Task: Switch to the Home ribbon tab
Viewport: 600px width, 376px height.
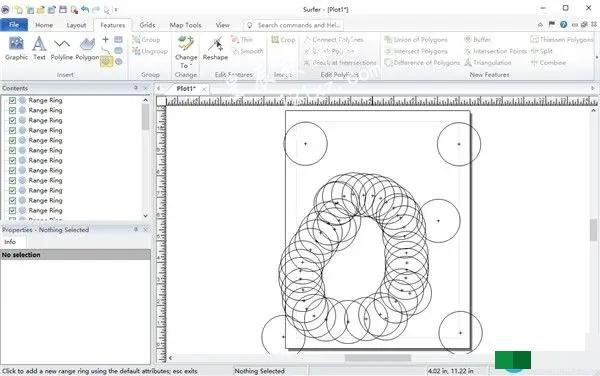Action: [x=44, y=25]
